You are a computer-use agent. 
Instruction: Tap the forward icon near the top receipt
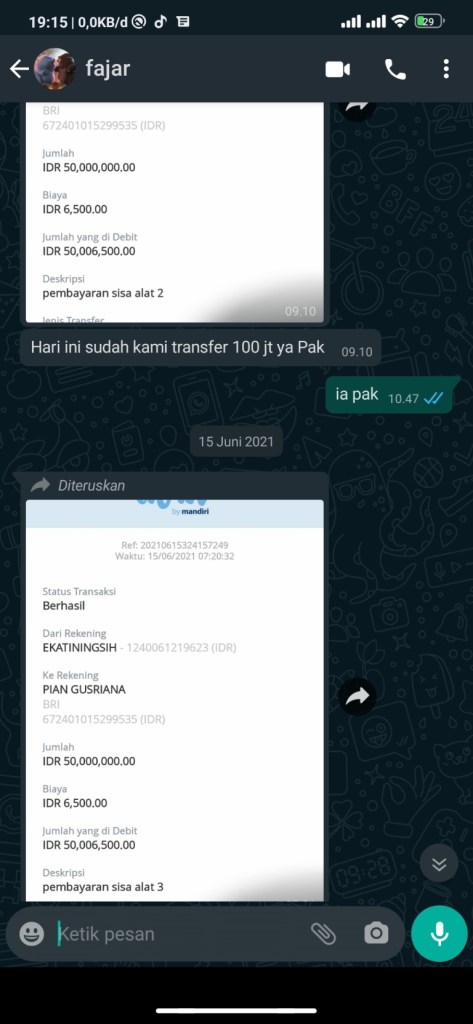[357, 108]
